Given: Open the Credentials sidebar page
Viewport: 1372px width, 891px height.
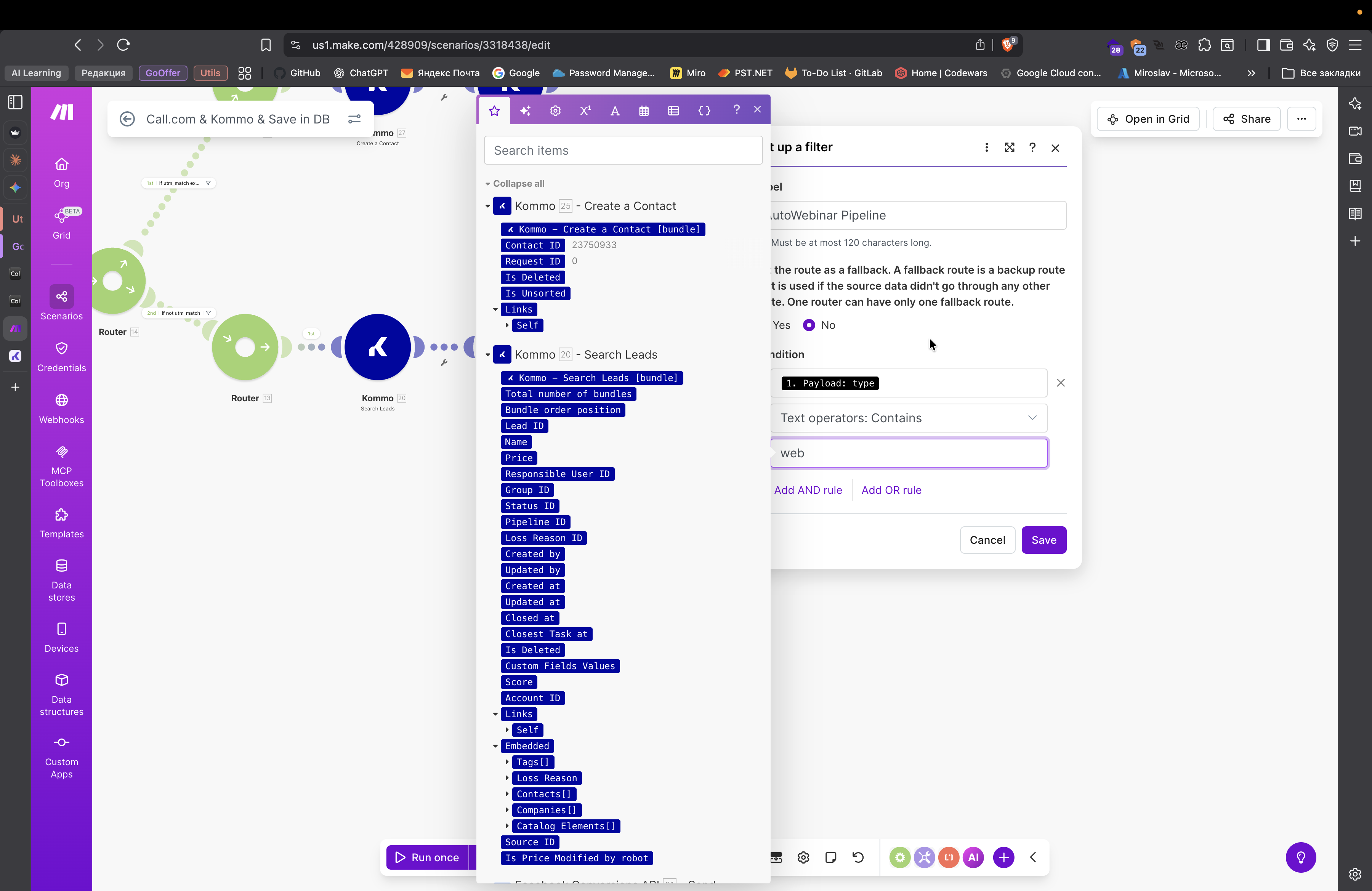Looking at the screenshot, I should [61, 357].
